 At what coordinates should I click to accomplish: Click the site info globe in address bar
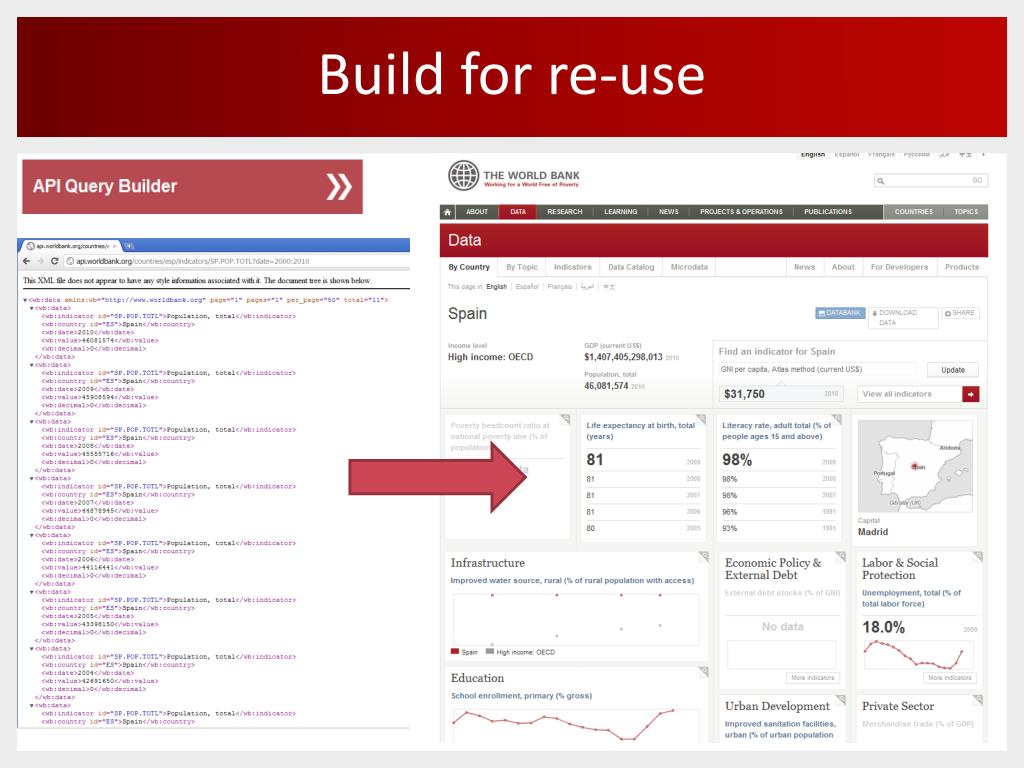(x=71, y=261)
